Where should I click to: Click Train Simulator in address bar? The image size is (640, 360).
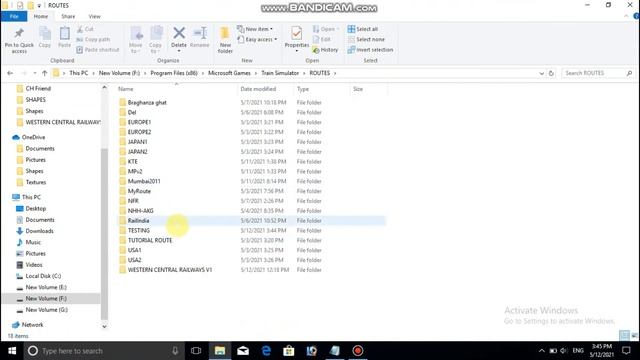(280, 73)
